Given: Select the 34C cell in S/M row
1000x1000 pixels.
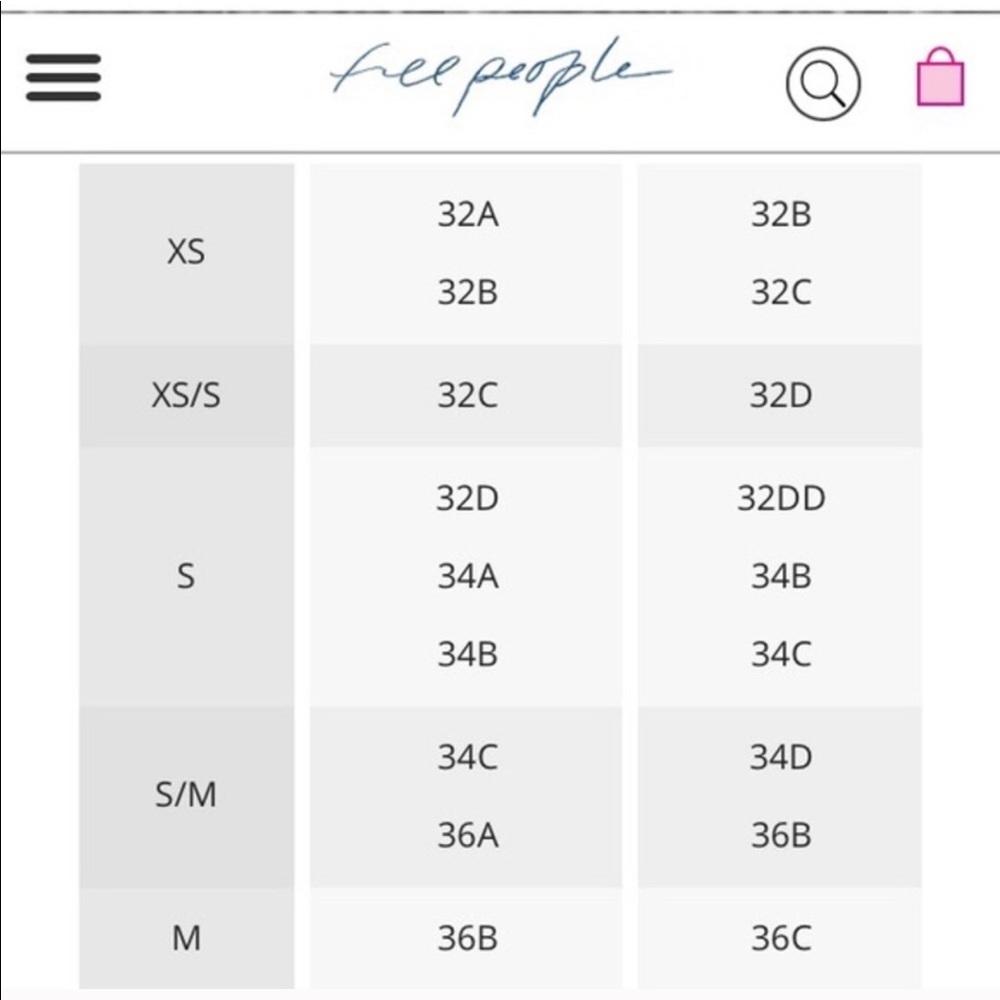Looking at the screenshot, I should coord(467,757).
